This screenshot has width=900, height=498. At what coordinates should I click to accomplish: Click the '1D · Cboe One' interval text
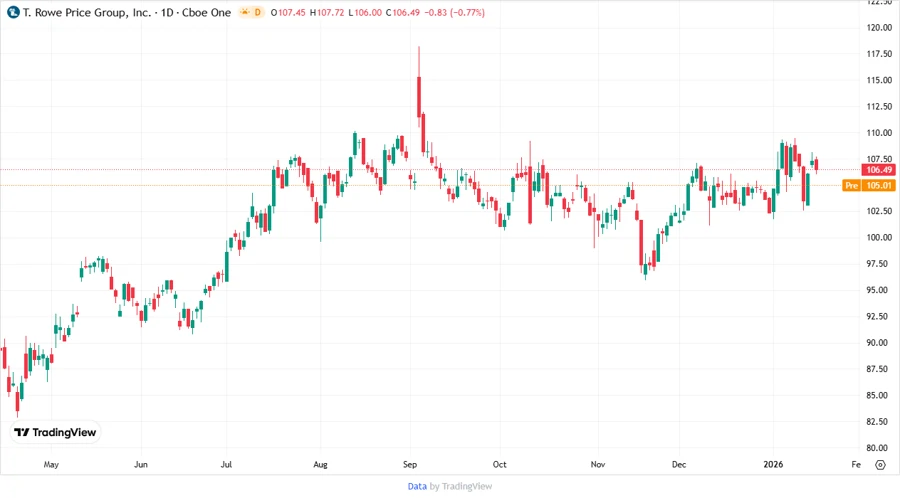(x=196, y=12)
